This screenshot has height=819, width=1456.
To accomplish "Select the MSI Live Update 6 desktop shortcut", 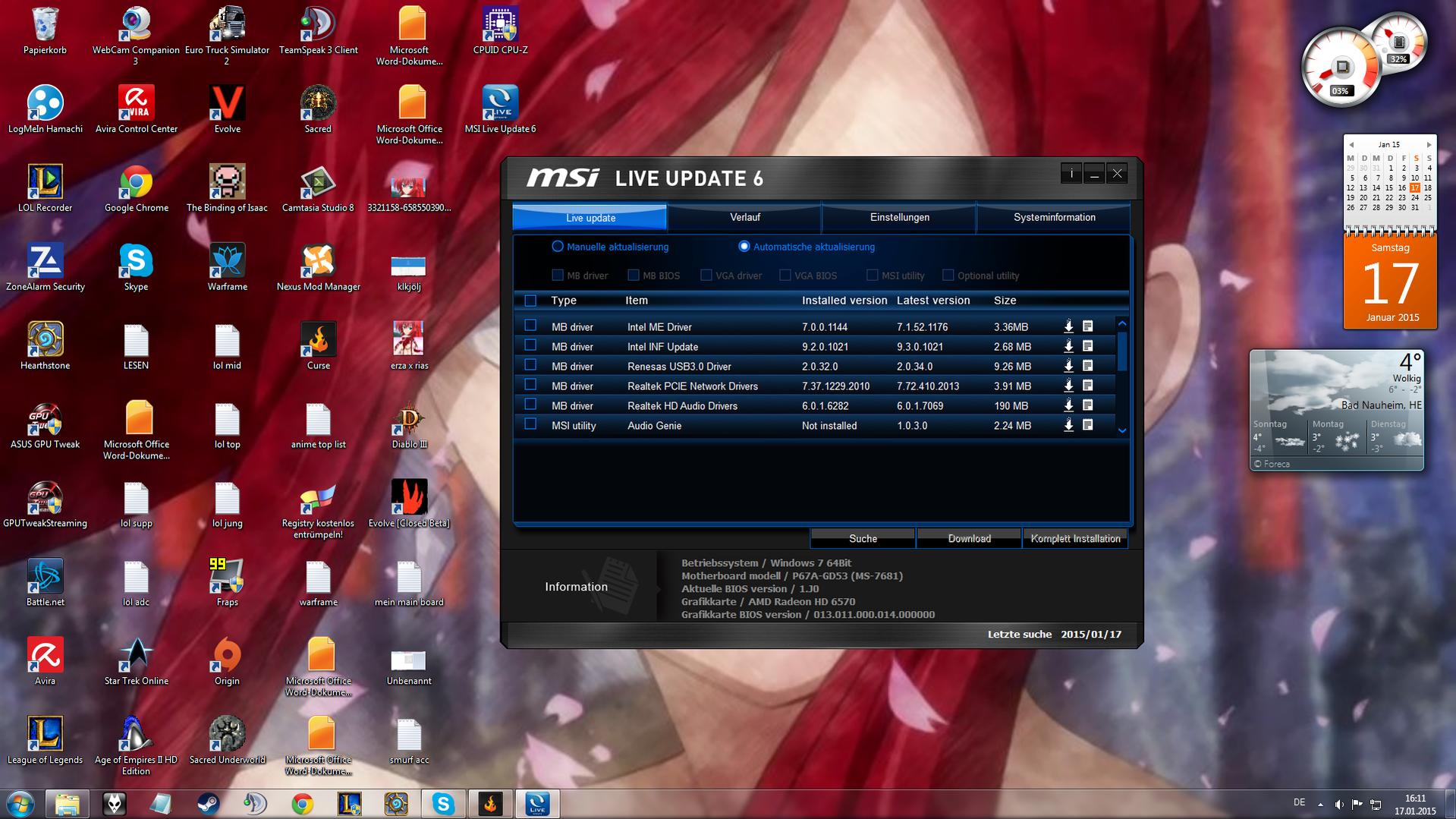I will pos(500,109).
